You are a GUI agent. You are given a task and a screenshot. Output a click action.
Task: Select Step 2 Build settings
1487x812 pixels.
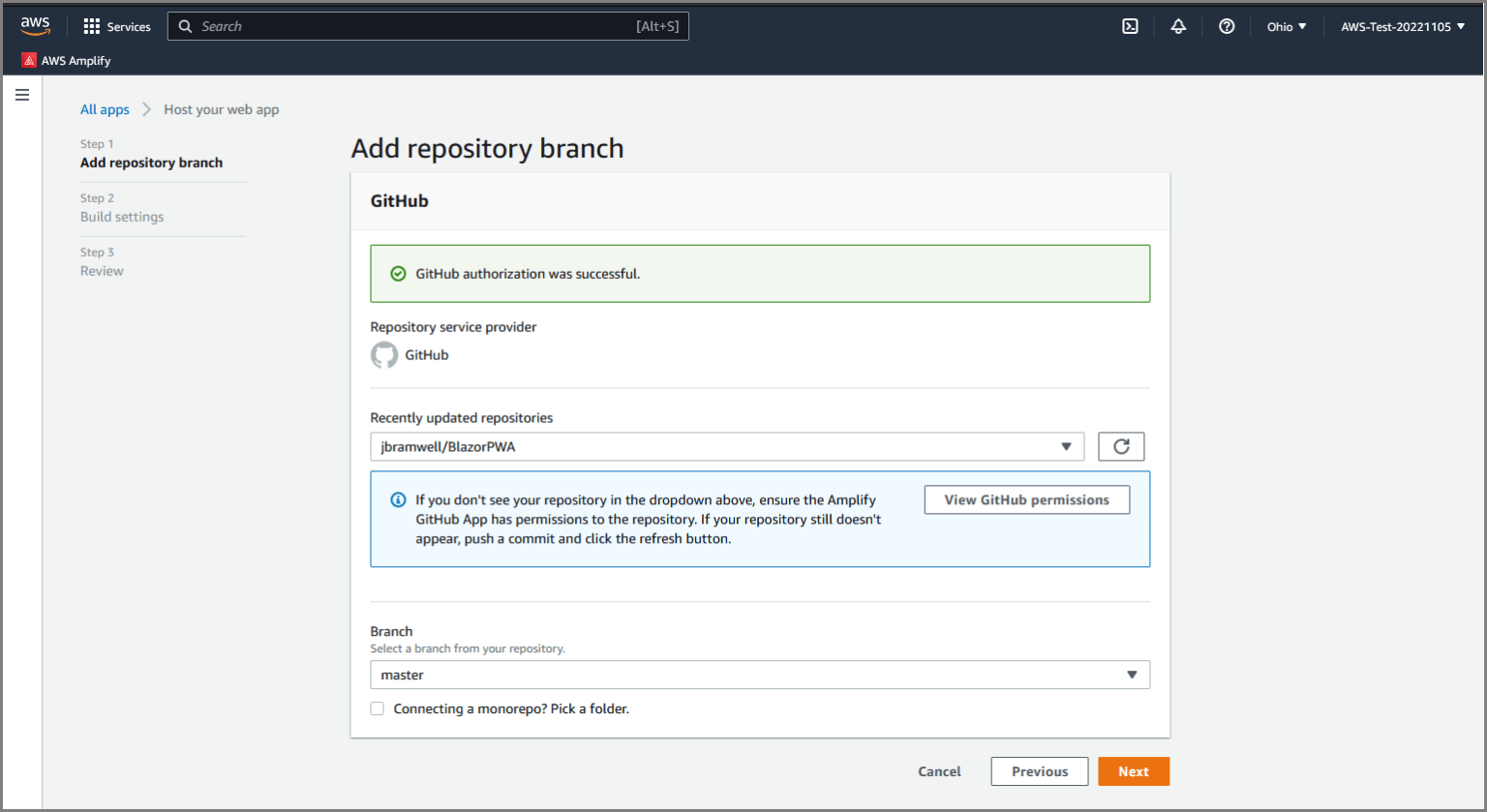(122, 217)
